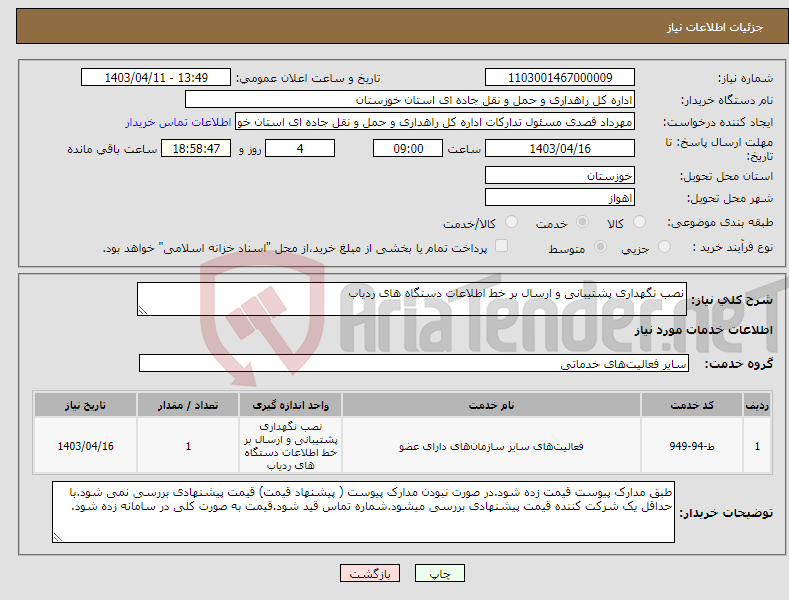Click the remaining time field 18:58:47
Screen dimensions: 789x600
coord(196,148)
